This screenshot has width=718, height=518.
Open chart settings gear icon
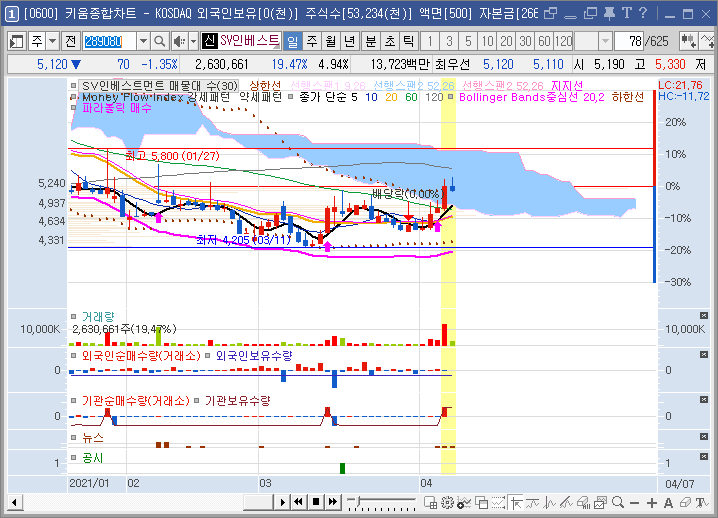447,502
